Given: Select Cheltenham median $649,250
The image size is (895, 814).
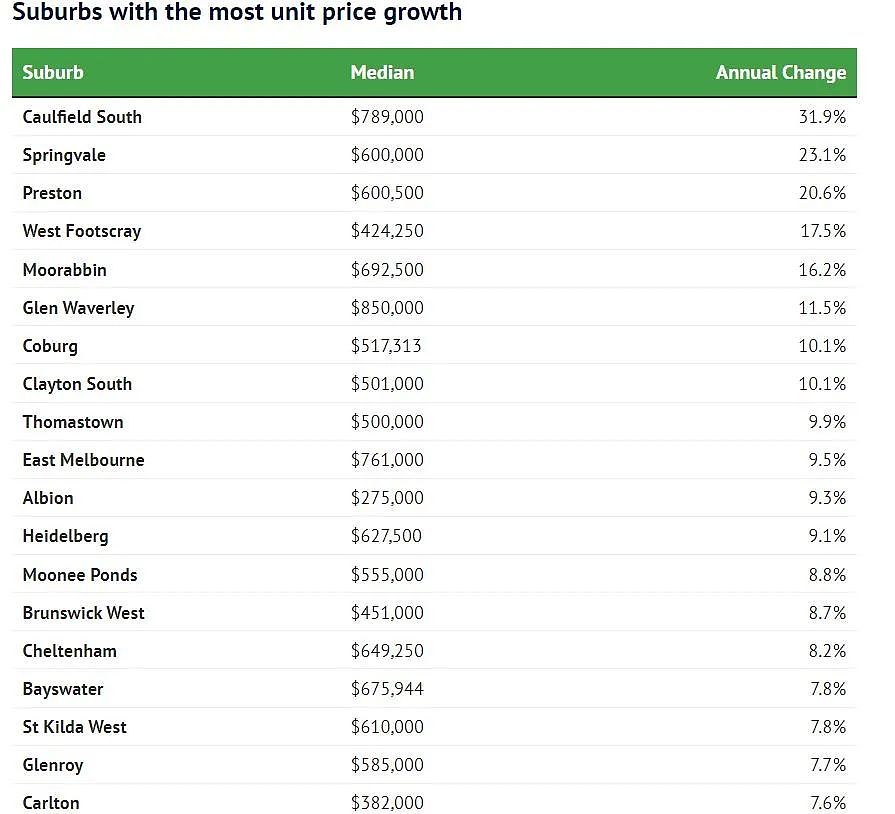Looking at the screenshot, I should pyautogui.click(x=387, y=651).
